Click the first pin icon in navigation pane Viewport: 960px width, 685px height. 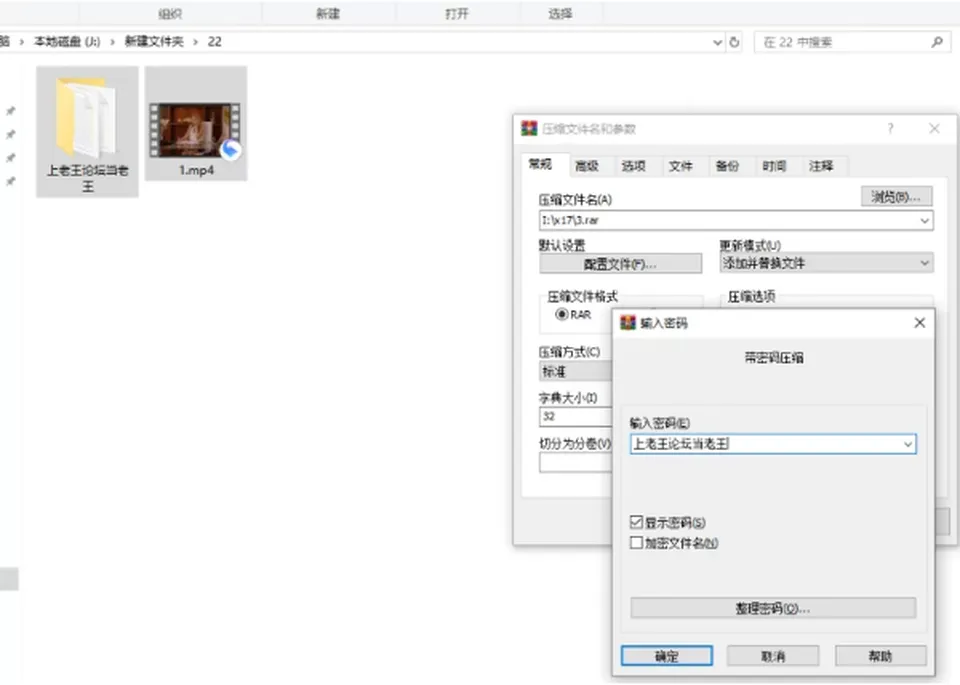point(10,111)
